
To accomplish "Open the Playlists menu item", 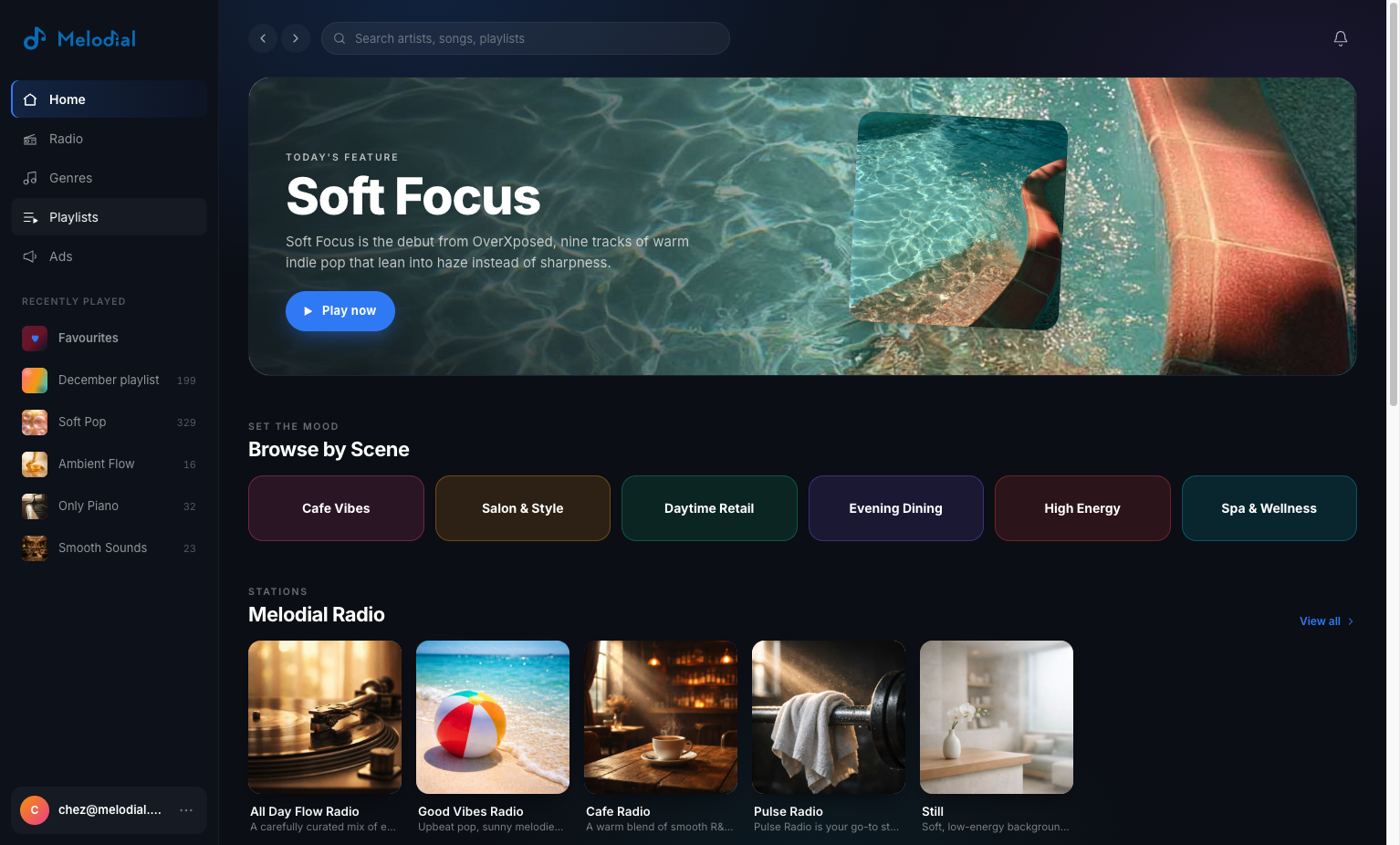I will pos(110,217).
